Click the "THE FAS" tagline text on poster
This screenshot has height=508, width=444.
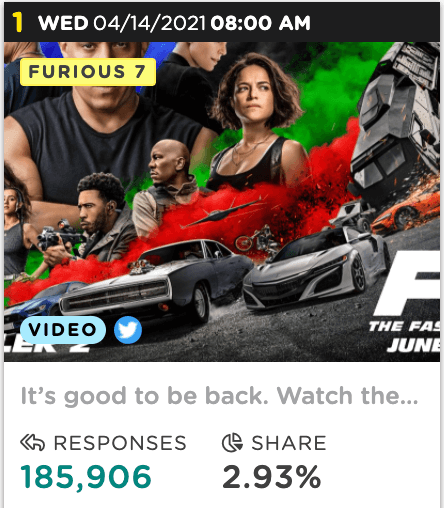pos(404,326)
